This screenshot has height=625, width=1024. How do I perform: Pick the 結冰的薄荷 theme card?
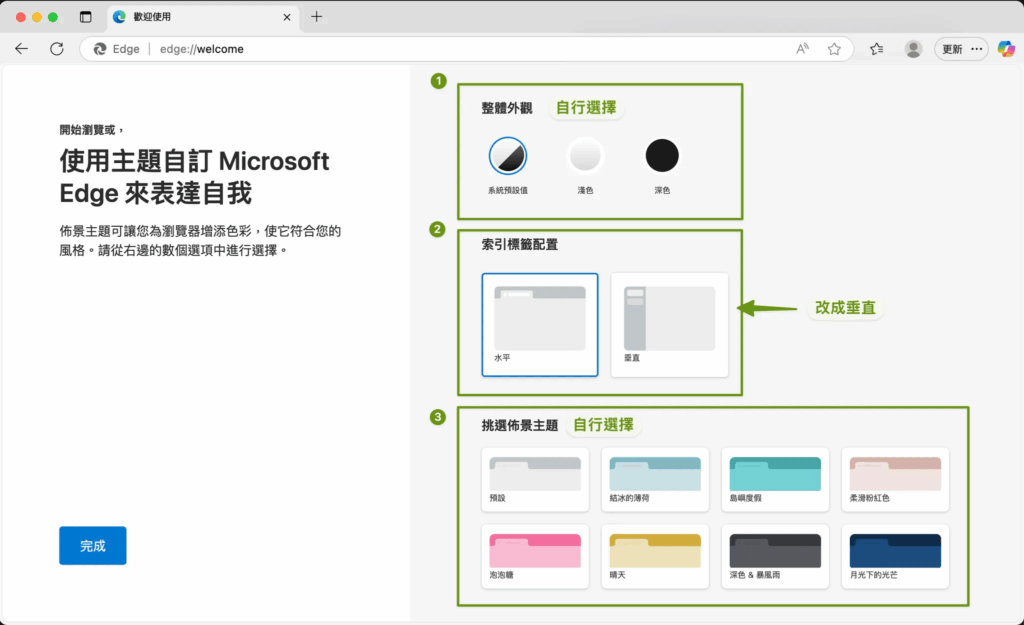(655, 479)
